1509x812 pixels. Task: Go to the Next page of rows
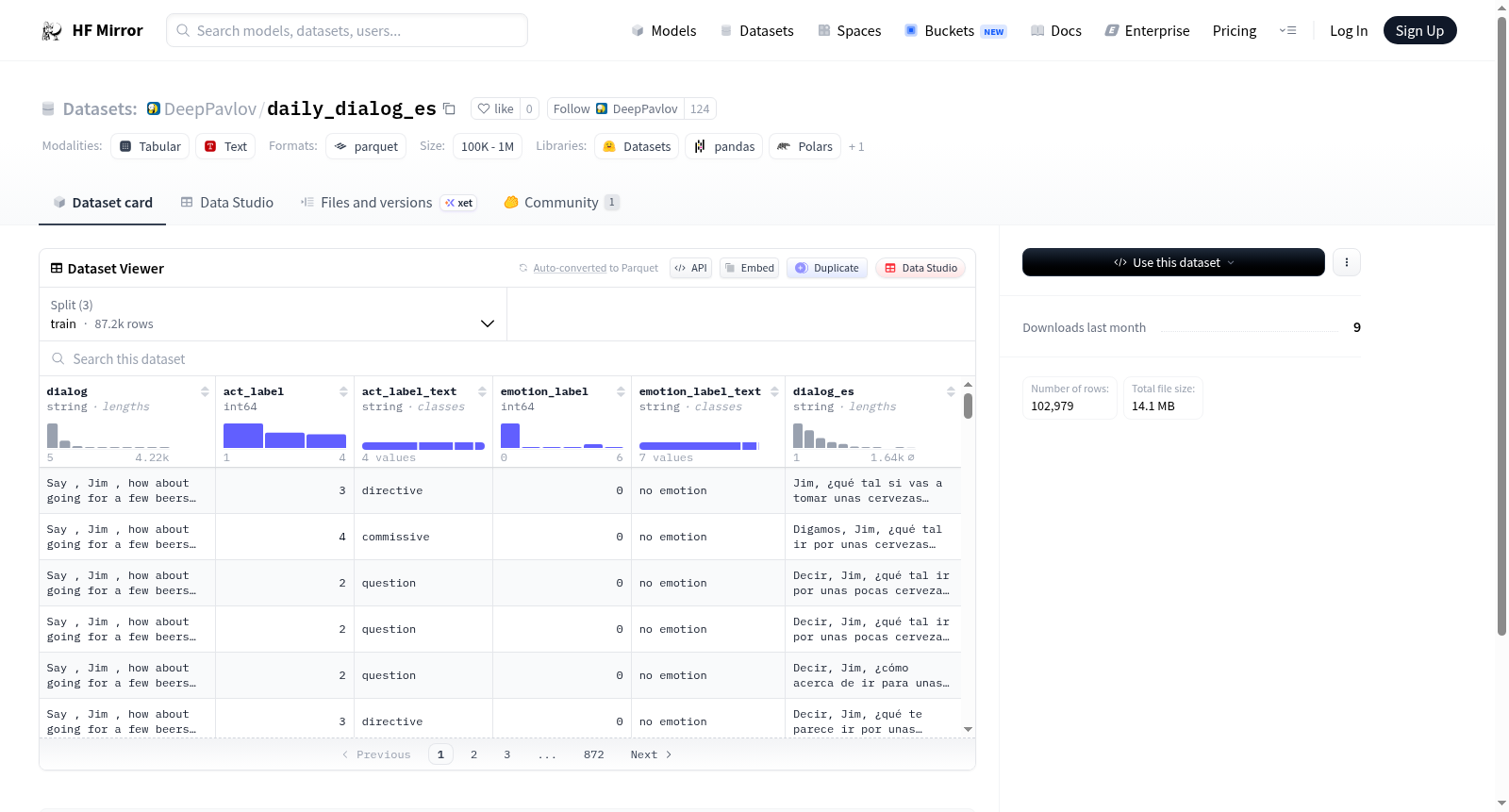[x=651, y=754]
